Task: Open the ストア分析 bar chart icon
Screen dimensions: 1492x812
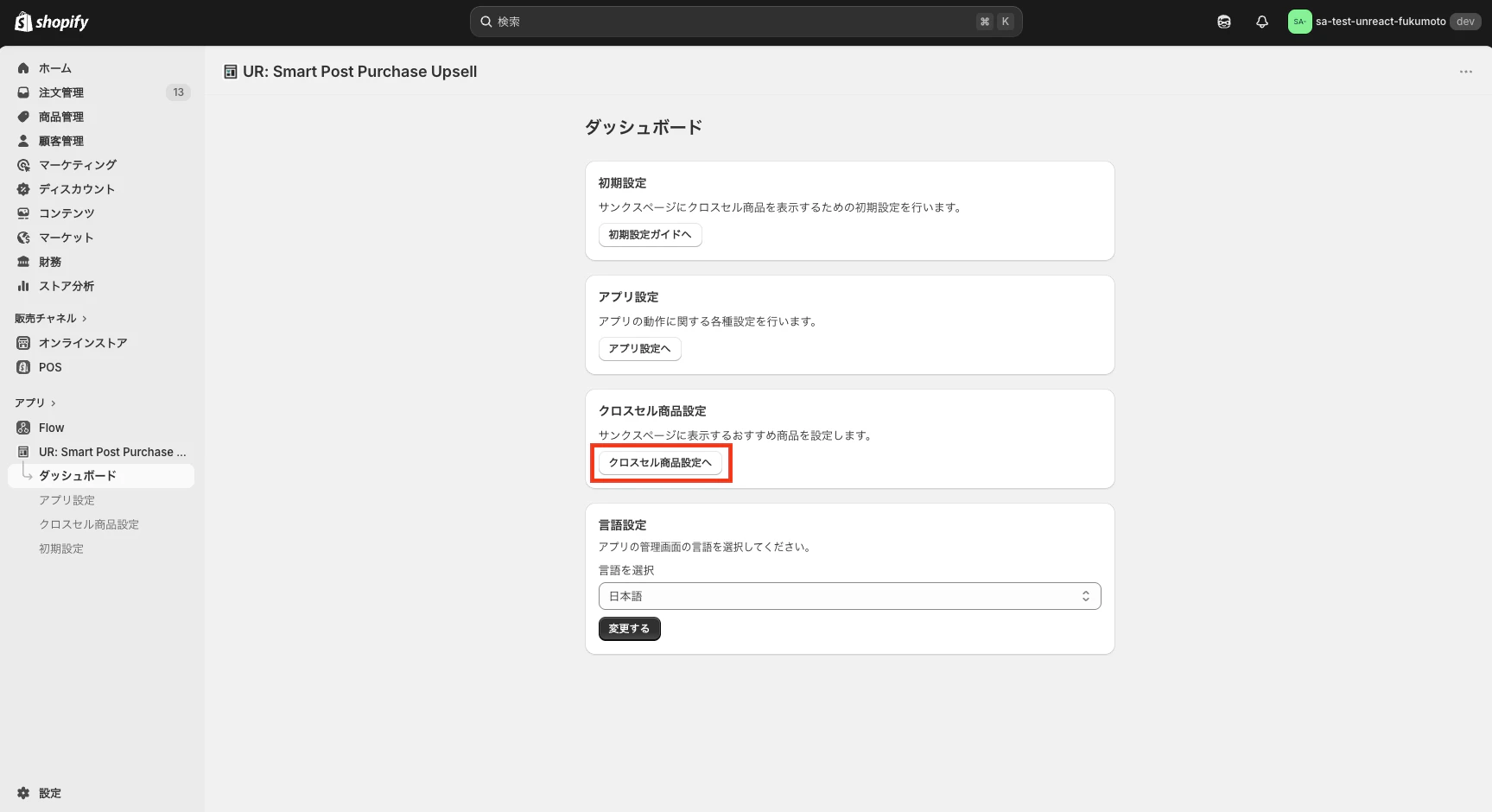Action: (x=23, y=286)
